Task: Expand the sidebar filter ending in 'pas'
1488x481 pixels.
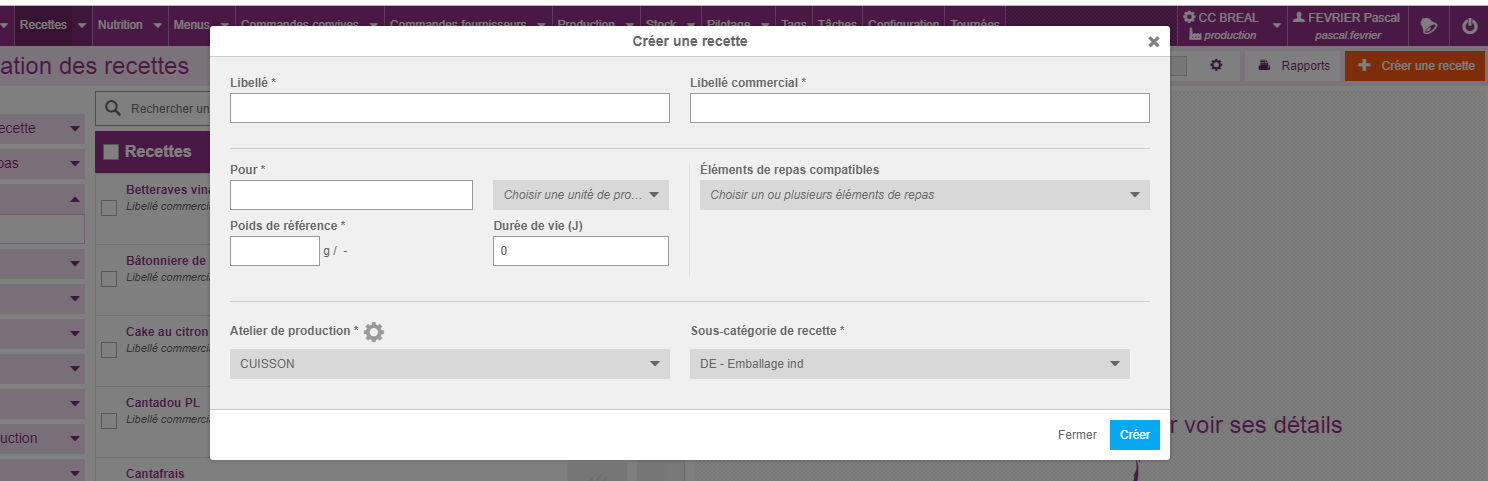Action: 42,163
